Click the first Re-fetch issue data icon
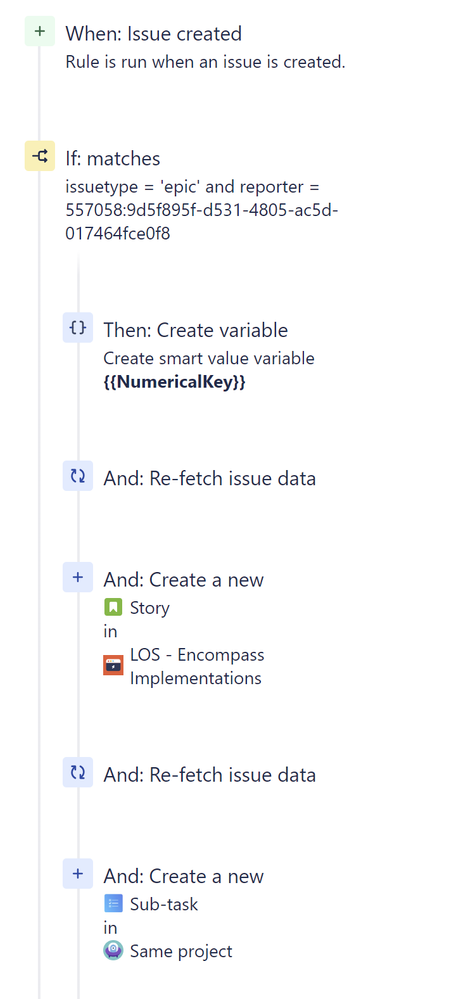The width and height of the screenshot is (468, 999). tap(78, 476)
